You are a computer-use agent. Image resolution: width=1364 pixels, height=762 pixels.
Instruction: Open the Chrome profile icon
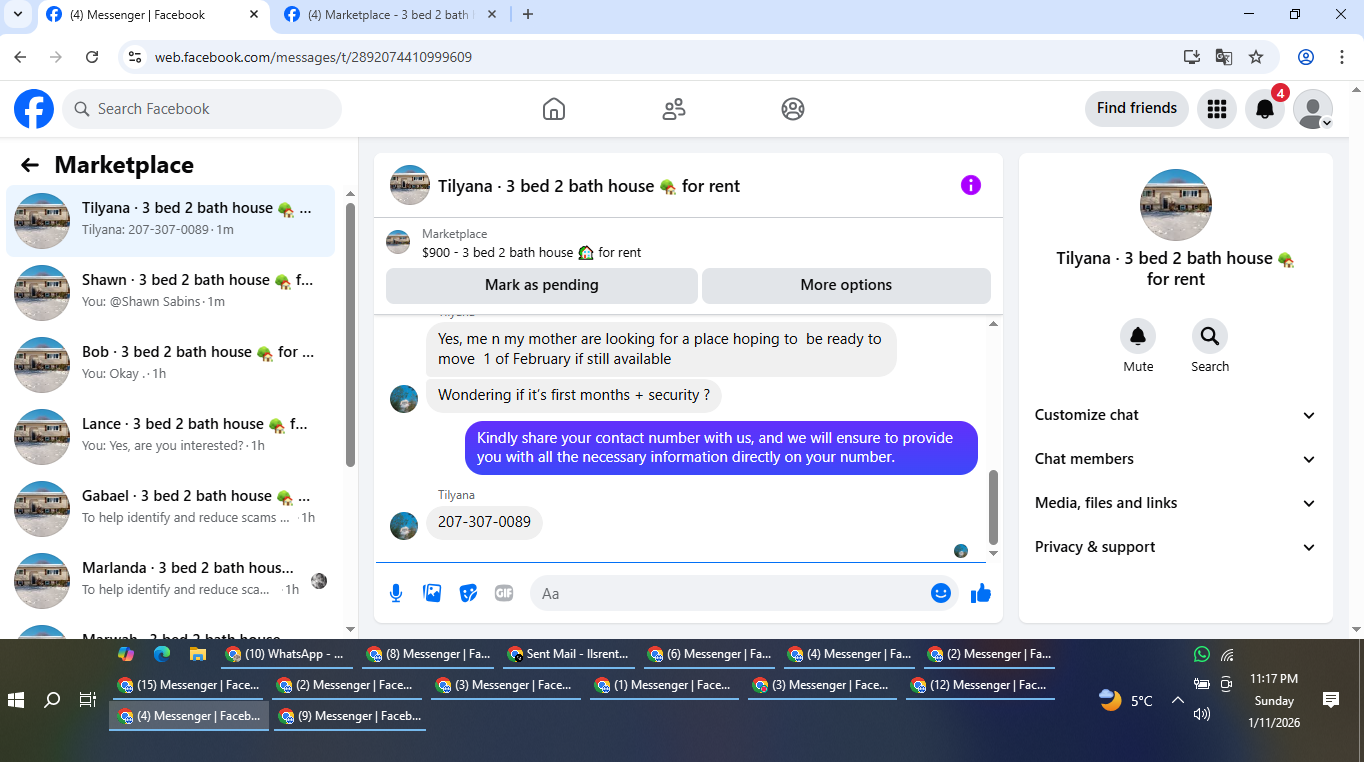tap(1305, 57)
